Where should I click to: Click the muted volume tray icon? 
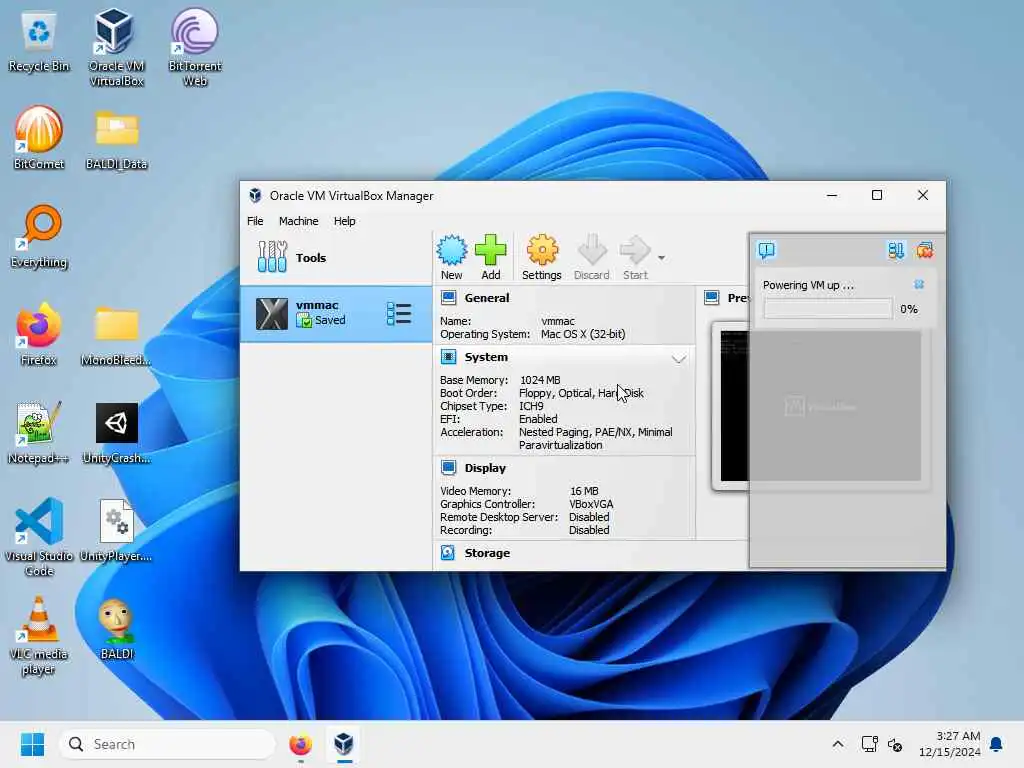click(895, 744)
